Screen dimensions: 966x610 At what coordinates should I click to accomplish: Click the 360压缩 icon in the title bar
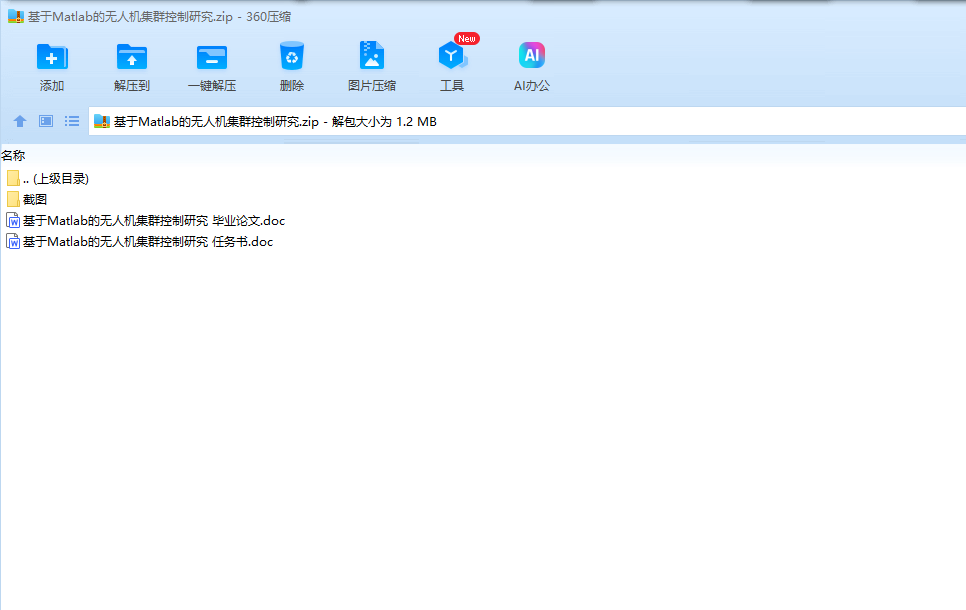15,17
